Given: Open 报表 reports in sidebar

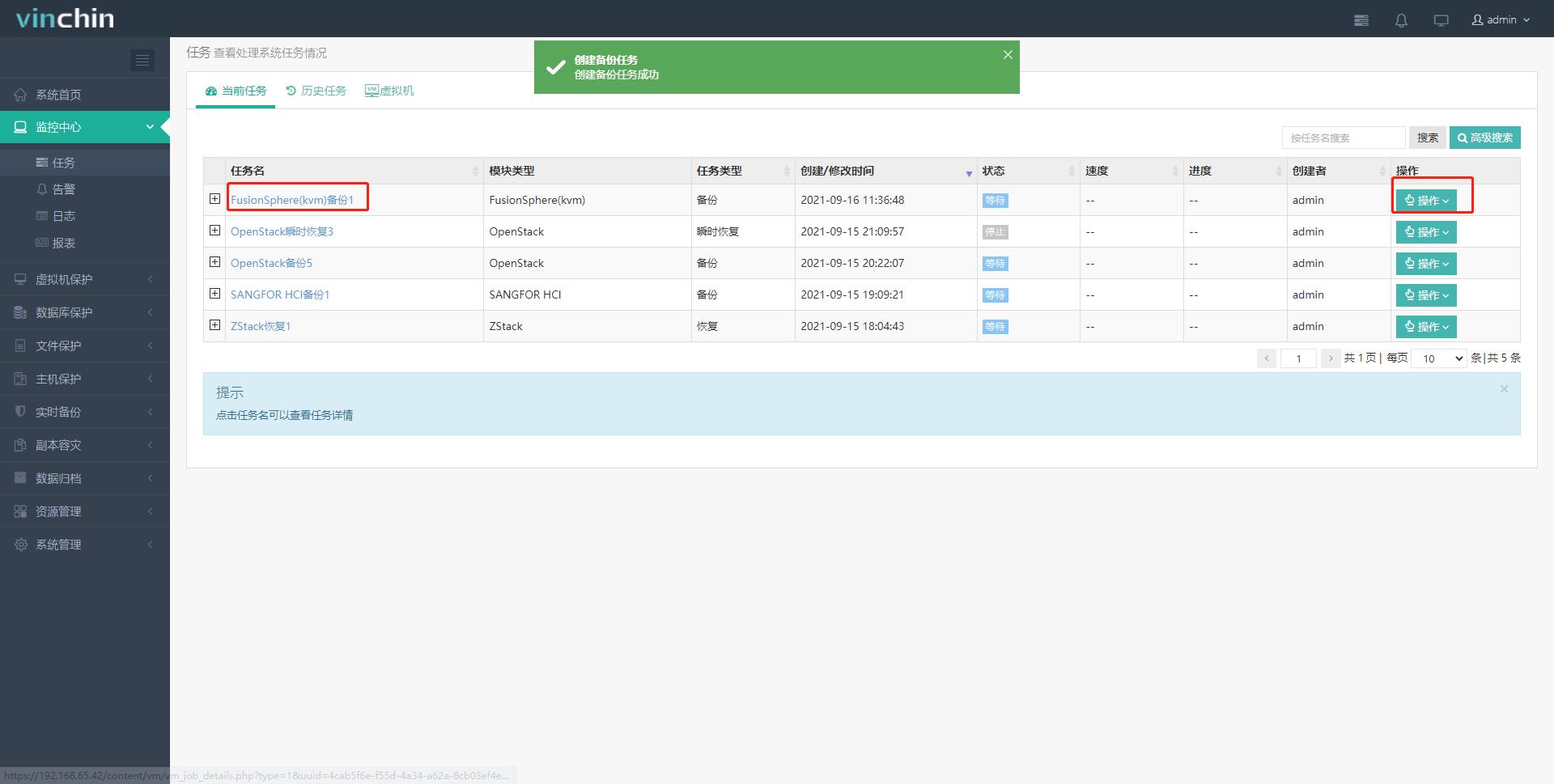Looking at the screenshot, I should [63, 243].
